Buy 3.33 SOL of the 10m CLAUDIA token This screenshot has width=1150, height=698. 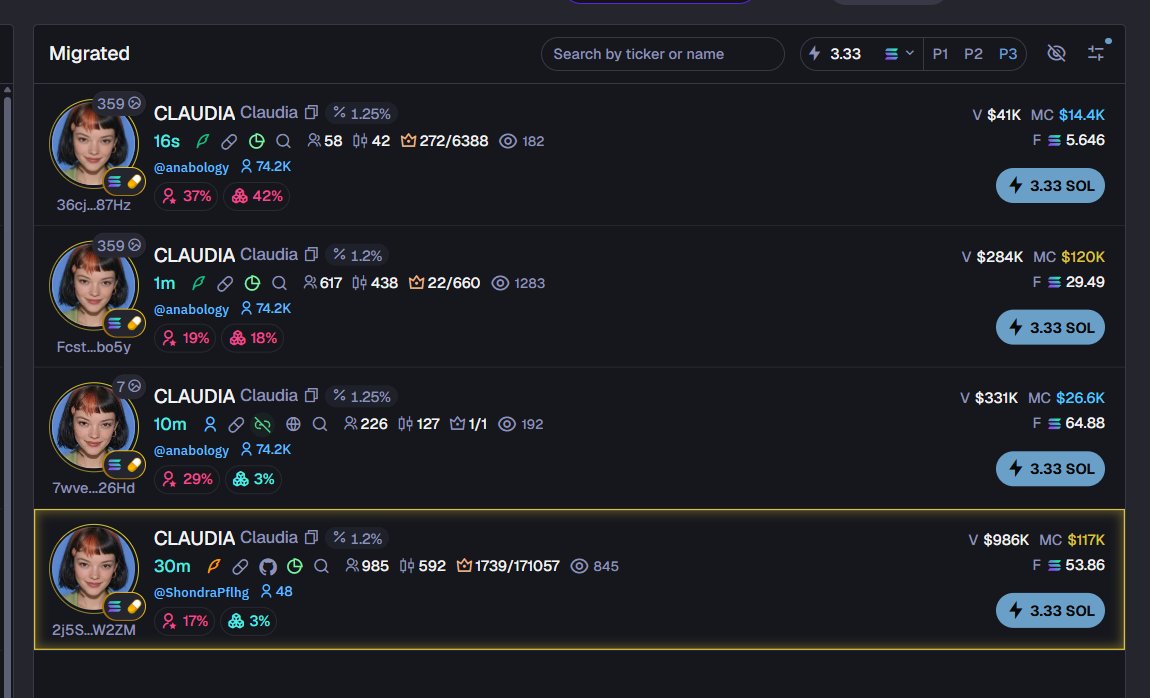1050,469
